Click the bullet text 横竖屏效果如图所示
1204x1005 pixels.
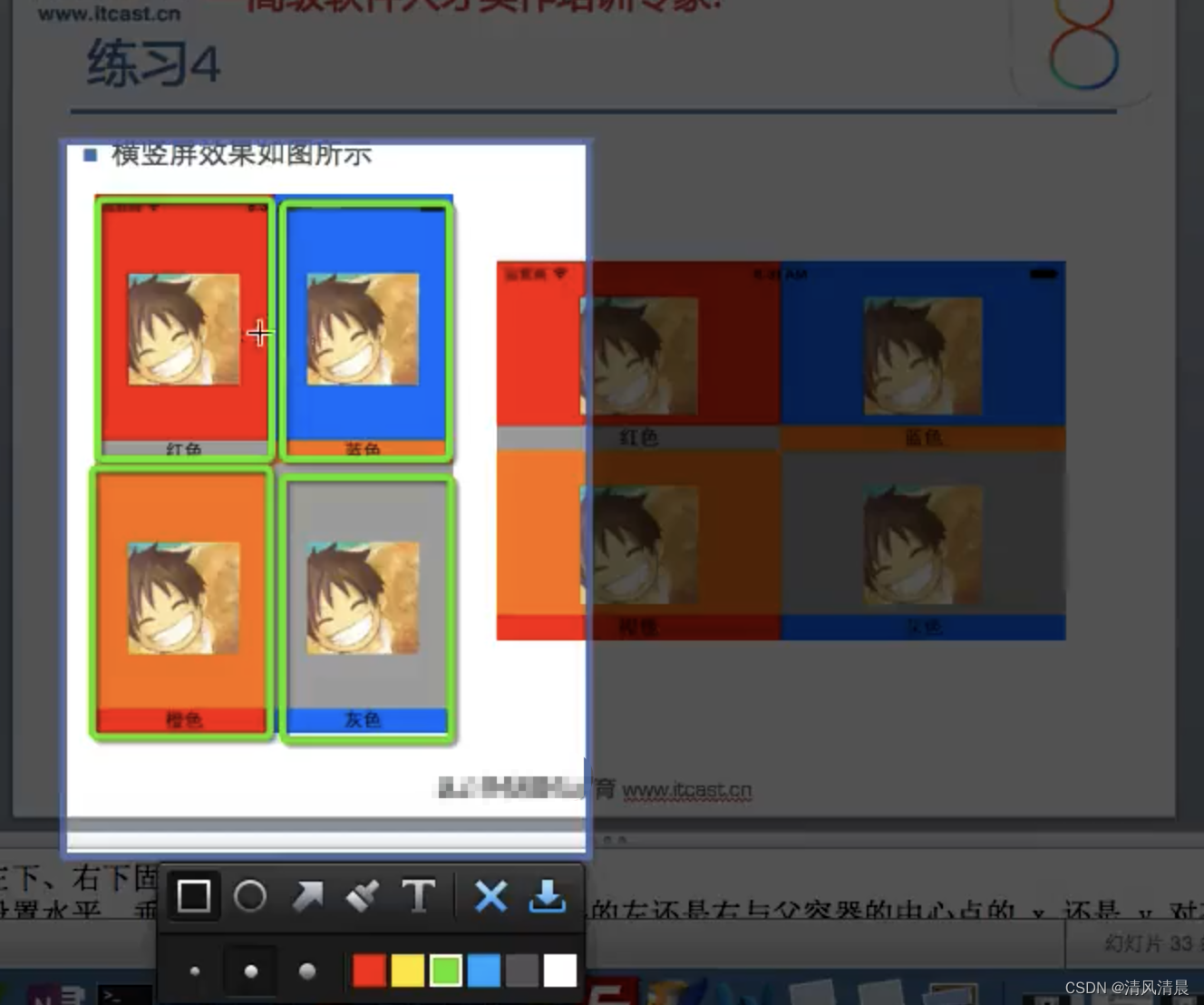241,155
